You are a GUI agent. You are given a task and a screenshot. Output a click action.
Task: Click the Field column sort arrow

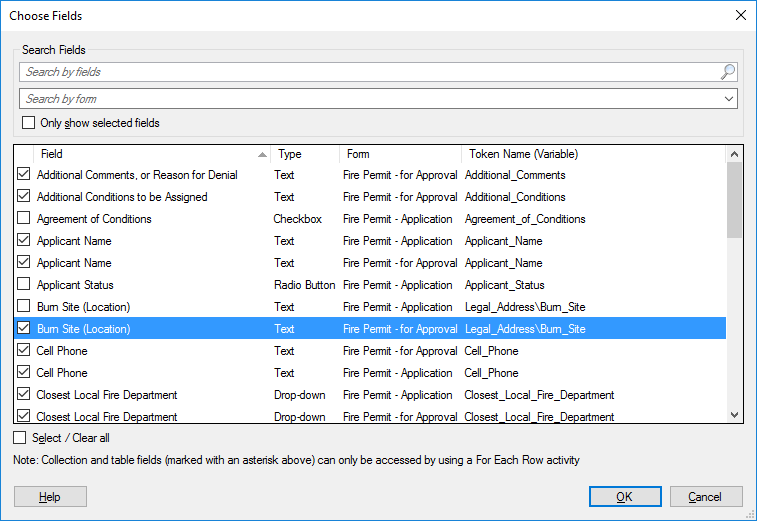[262, 155]
